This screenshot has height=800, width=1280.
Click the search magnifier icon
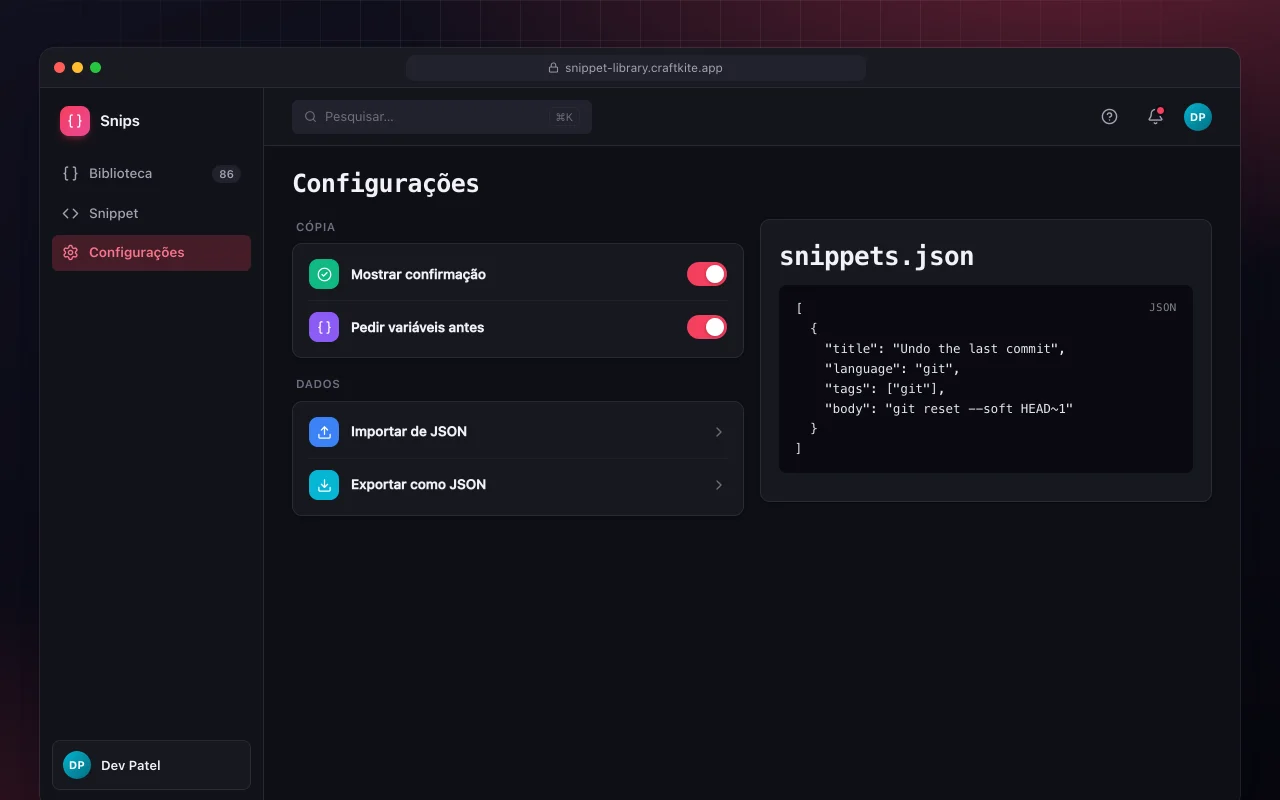(x=311, y=117)
